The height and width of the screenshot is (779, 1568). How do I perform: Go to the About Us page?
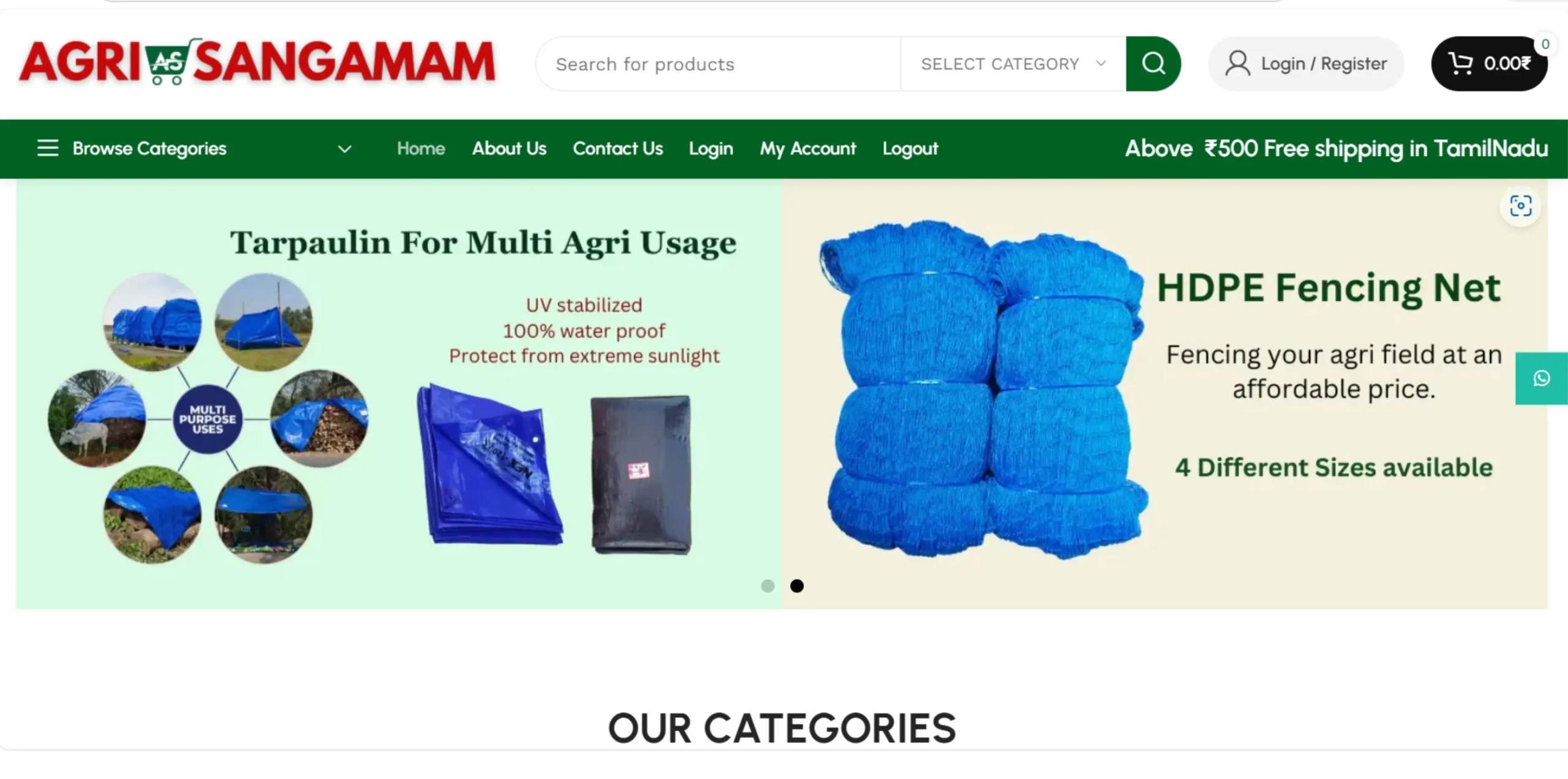tap(509, 148)
